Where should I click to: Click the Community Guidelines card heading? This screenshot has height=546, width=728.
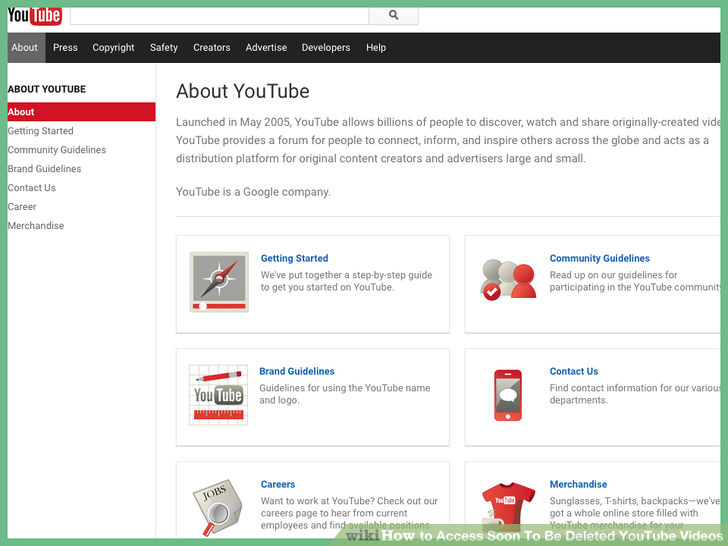[599, 258]
